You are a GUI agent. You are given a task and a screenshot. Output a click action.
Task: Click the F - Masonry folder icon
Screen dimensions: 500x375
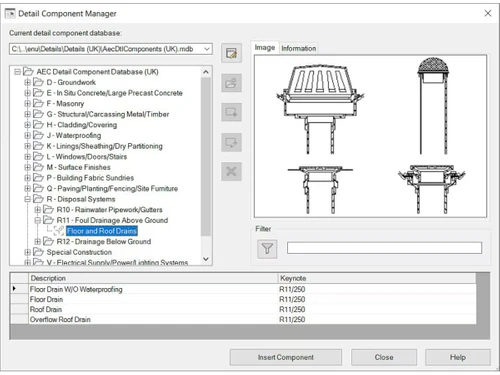[x=39, y=103]
